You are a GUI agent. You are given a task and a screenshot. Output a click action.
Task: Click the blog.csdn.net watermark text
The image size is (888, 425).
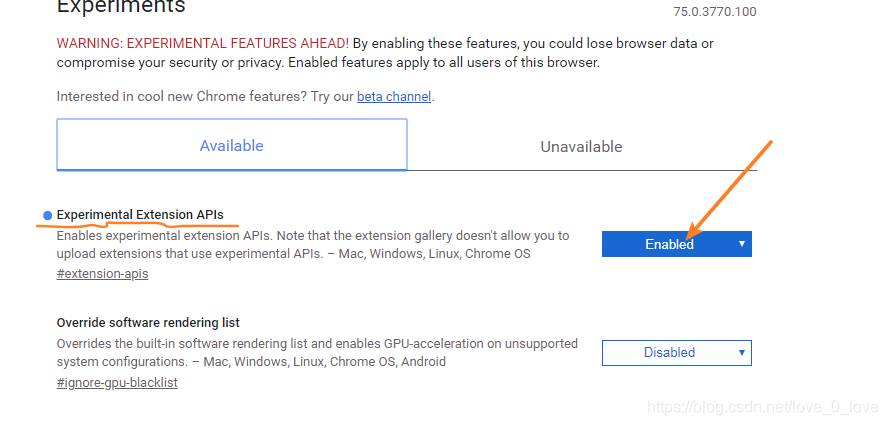coord(762,407)
